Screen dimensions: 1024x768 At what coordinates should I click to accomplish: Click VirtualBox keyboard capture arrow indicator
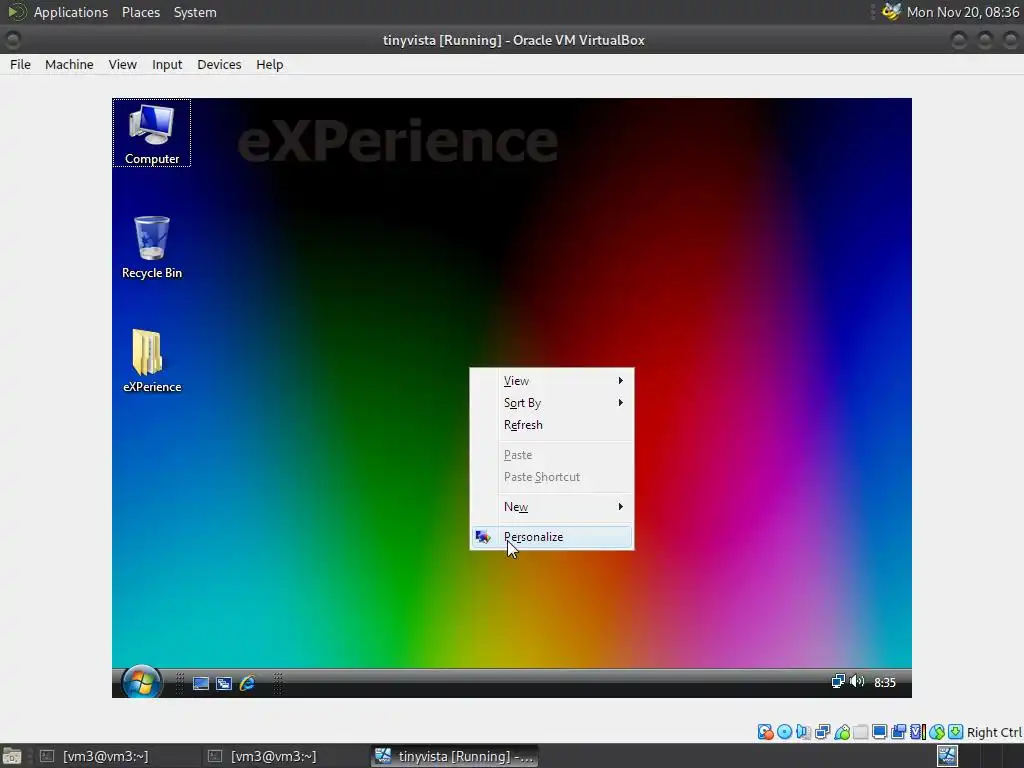955,732
